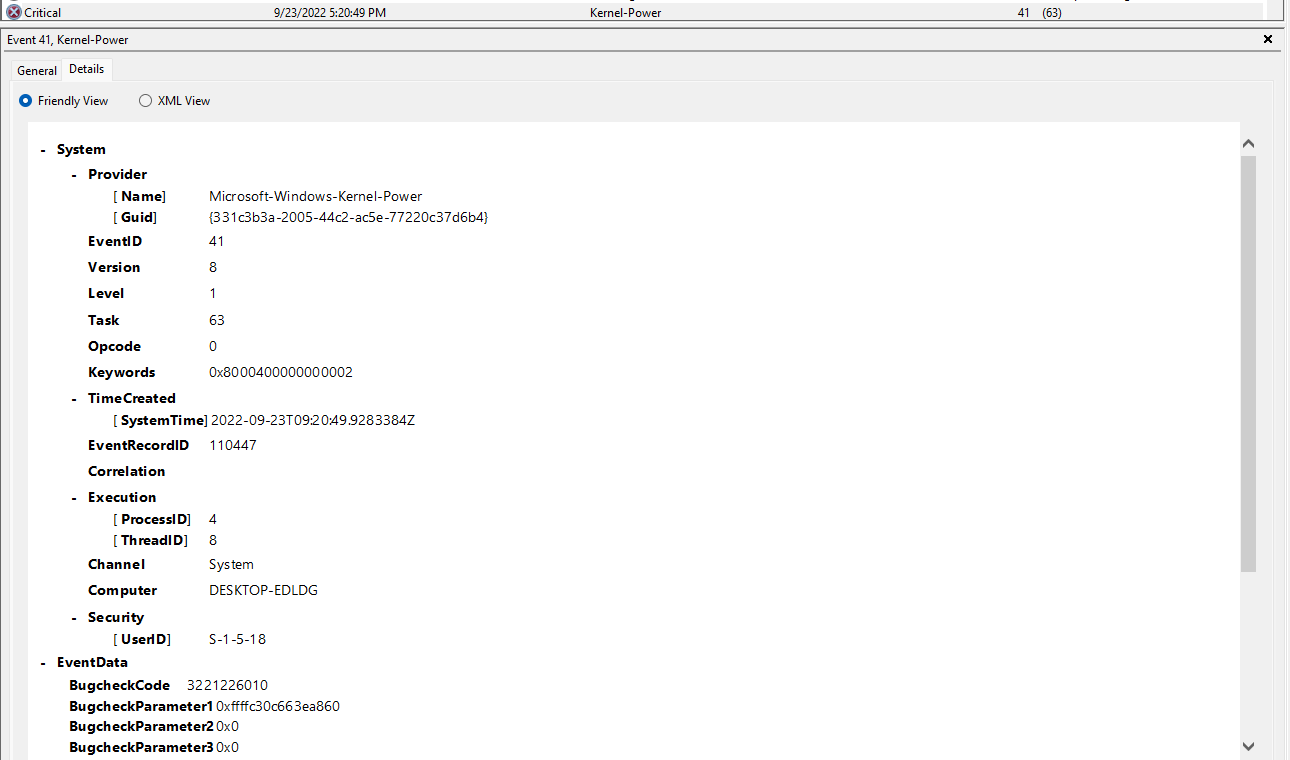The image size is (1290, 760).
Task: Click the Keywords value 0x8000400000000002
Action: 281,373
